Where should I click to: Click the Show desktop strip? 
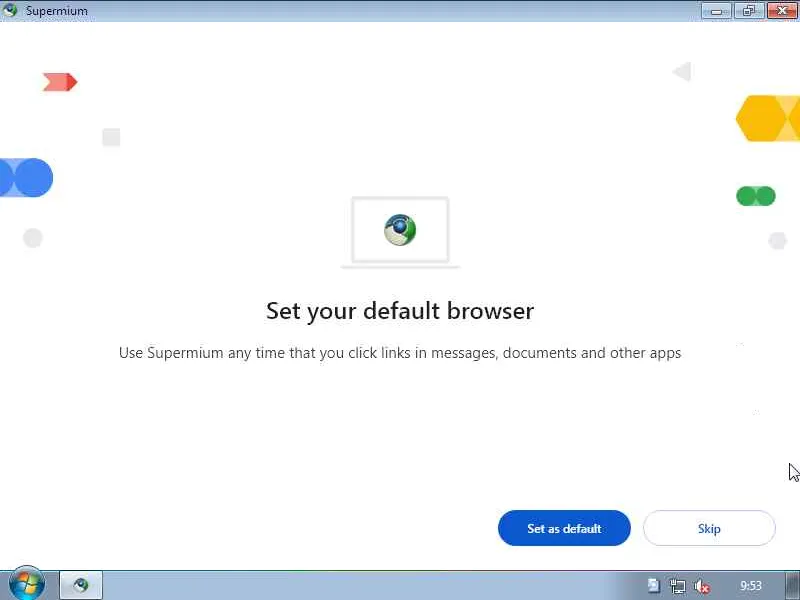792,586
